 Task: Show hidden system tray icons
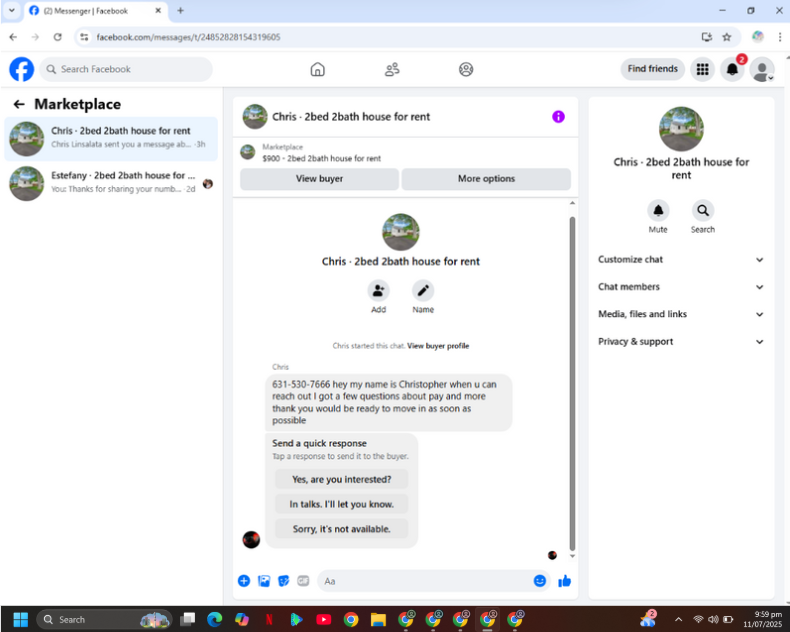pyautogui.click(x=678, y=619)
